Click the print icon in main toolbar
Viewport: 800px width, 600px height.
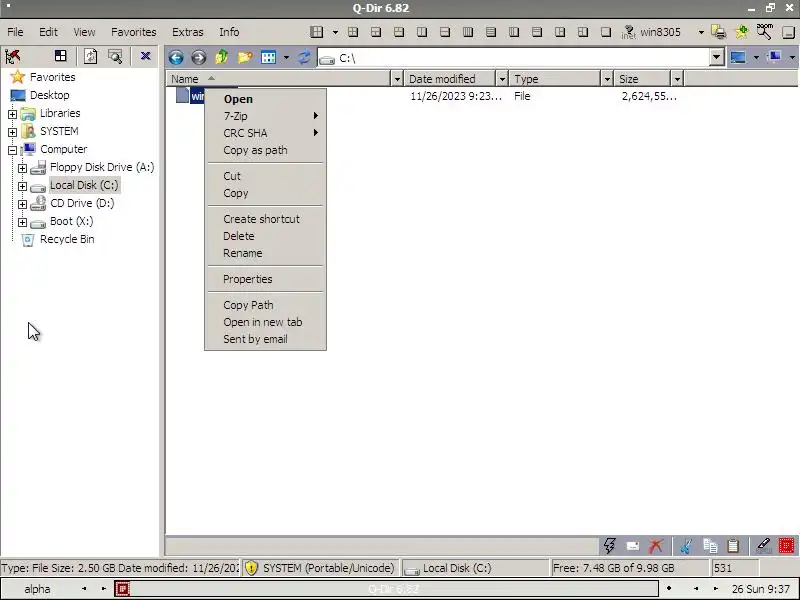point(718,32)
